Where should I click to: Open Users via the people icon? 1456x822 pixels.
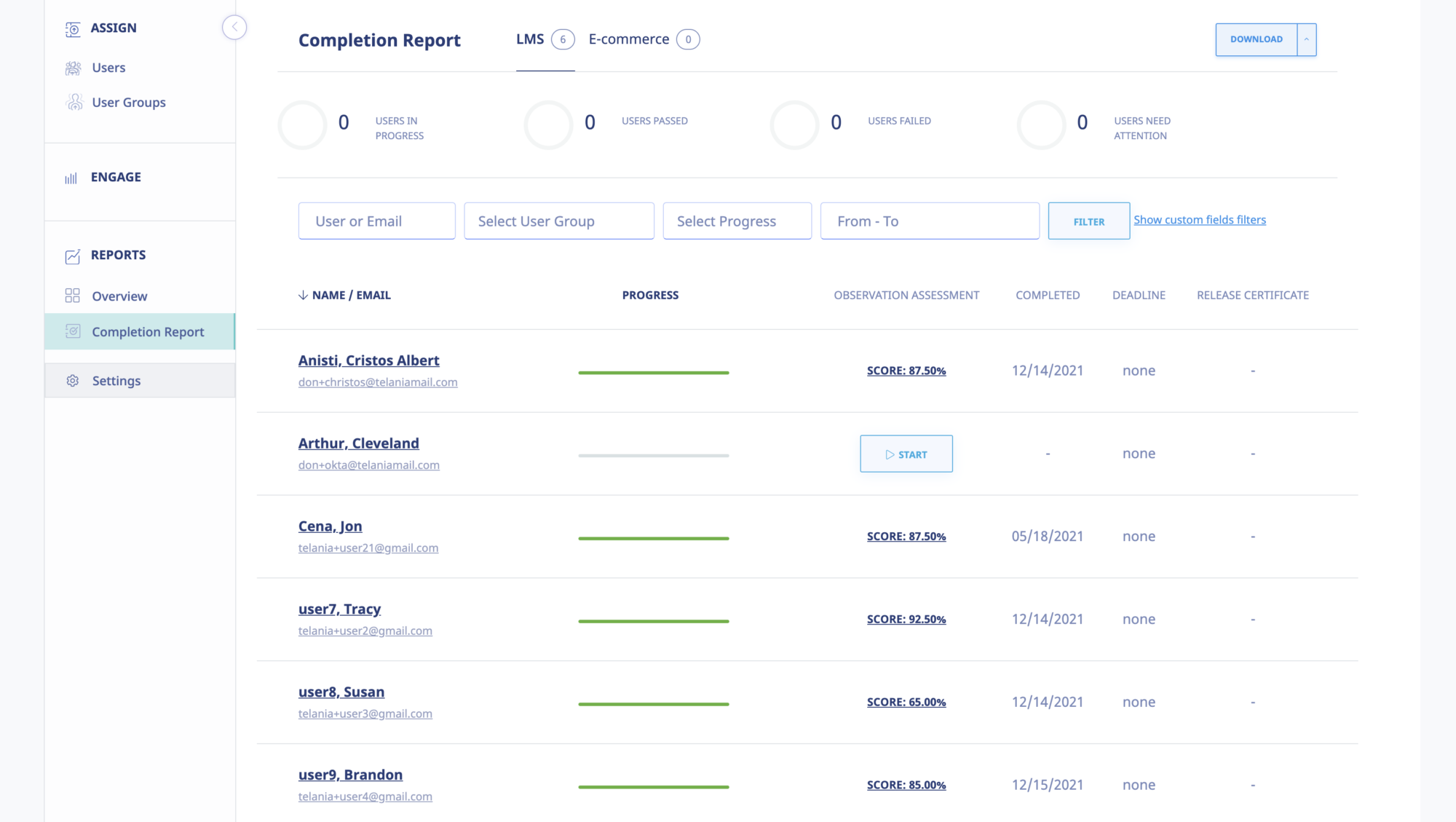tap(74, 67)
